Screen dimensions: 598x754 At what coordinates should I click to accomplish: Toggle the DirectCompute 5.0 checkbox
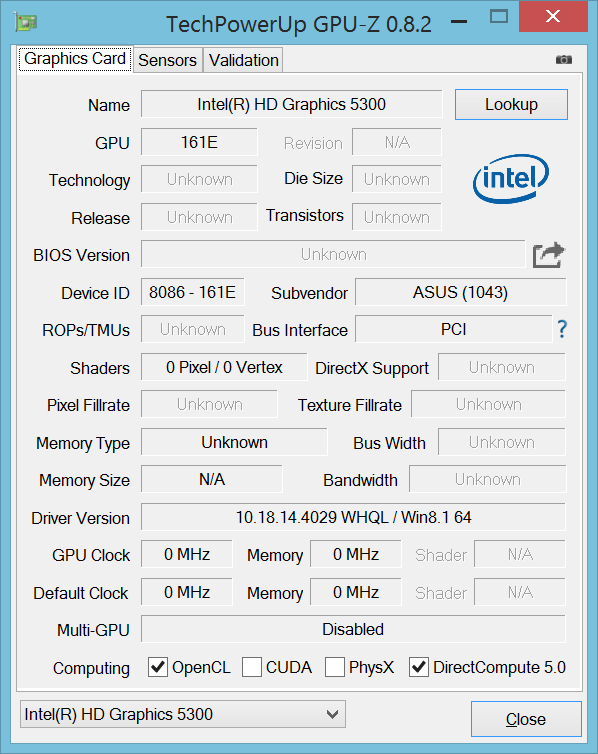418,667
